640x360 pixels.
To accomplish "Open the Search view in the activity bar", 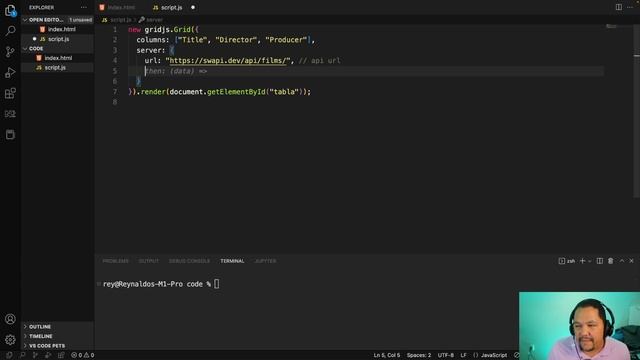I will pos(10,31).
